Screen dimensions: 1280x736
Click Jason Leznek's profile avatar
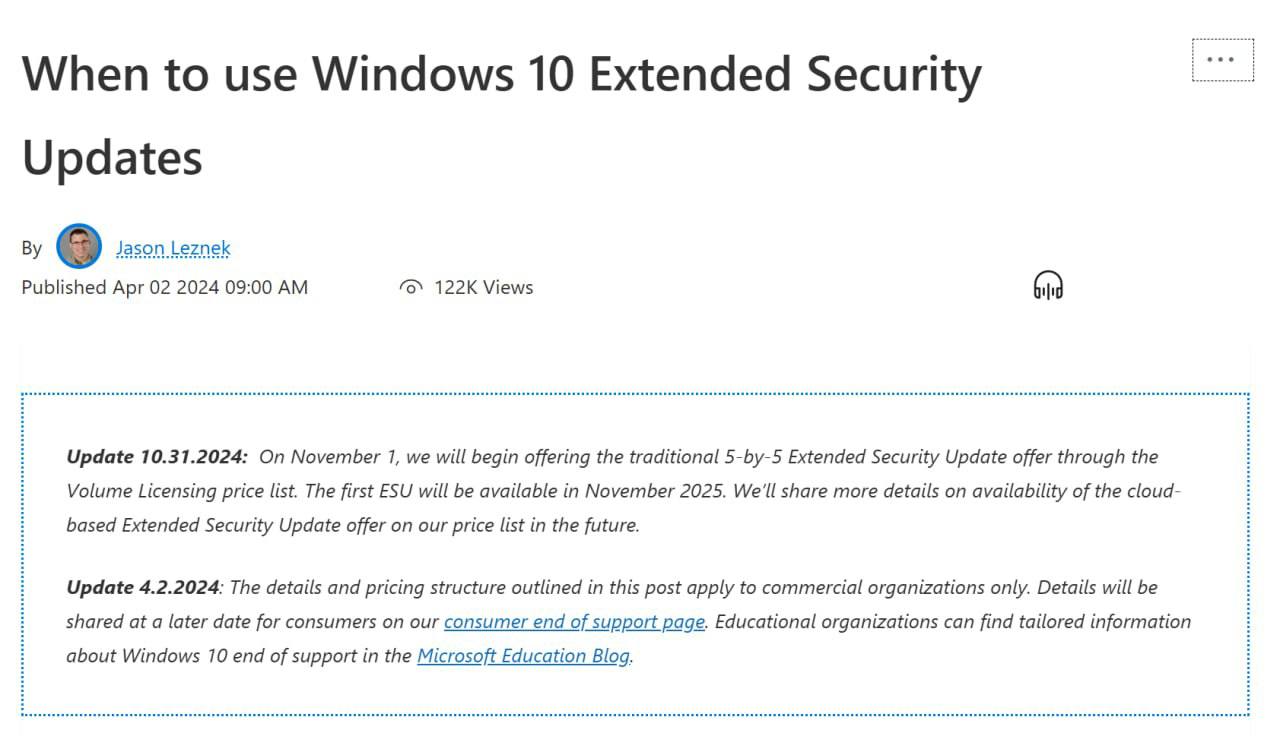(x=79, y=246)
